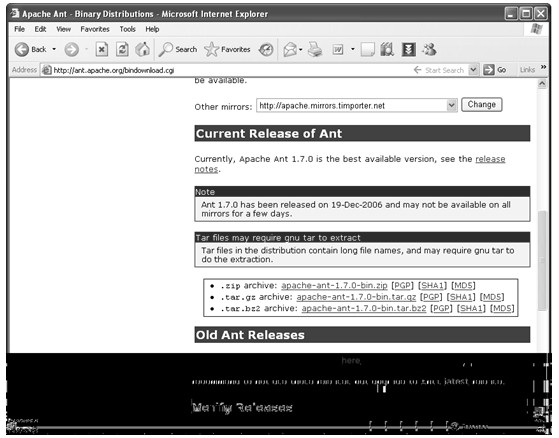Open the File menu

point(19,29)
